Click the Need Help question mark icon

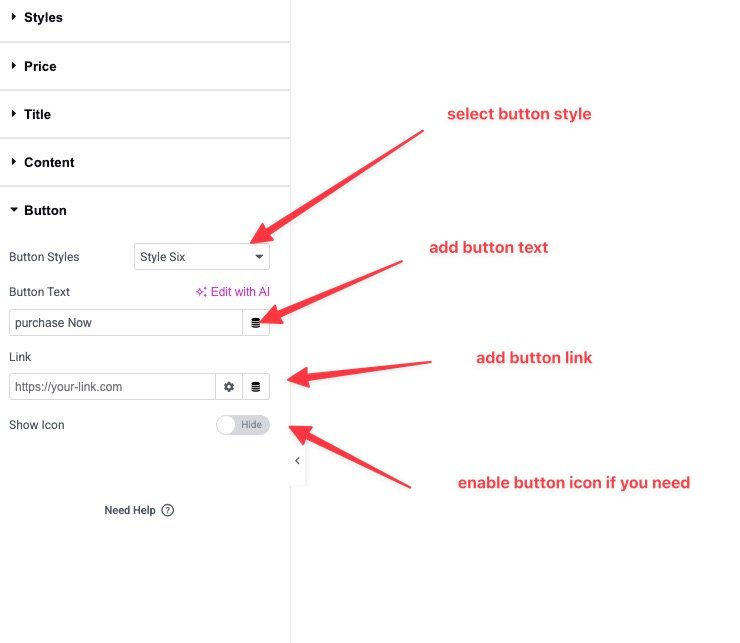[x=167, y=510]
